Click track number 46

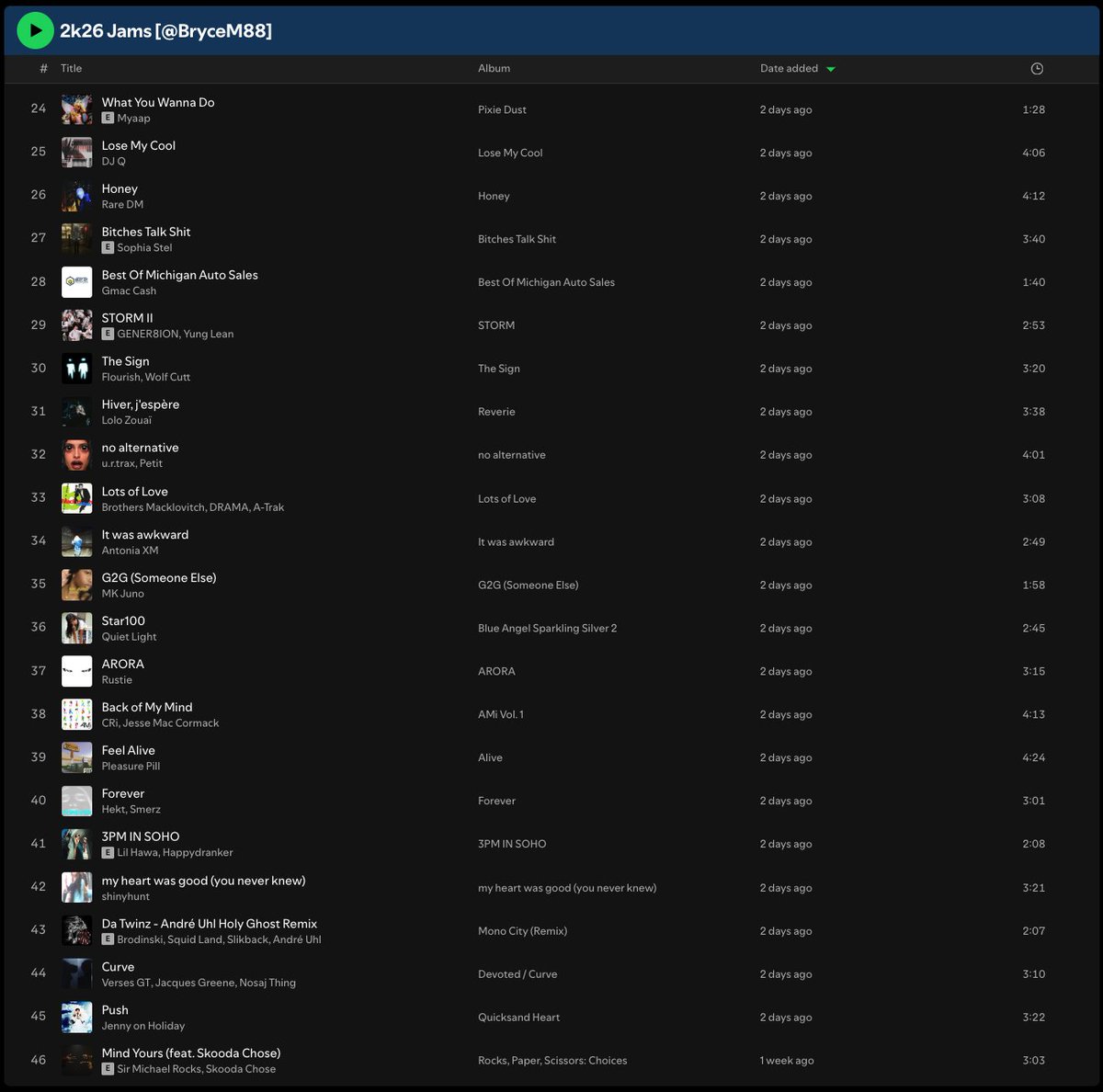click(x=39, y=1060)
